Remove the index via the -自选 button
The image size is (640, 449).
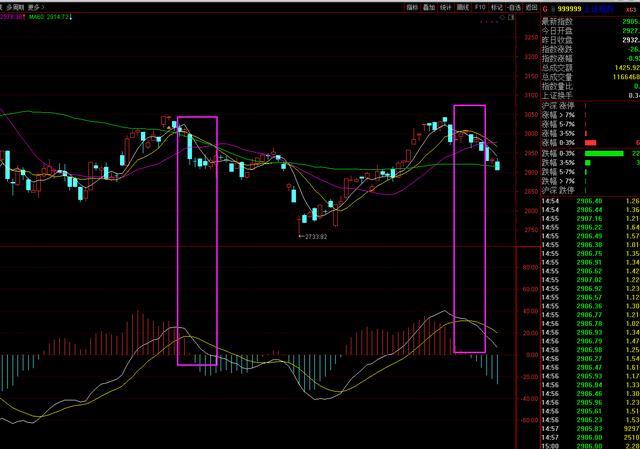513,6
